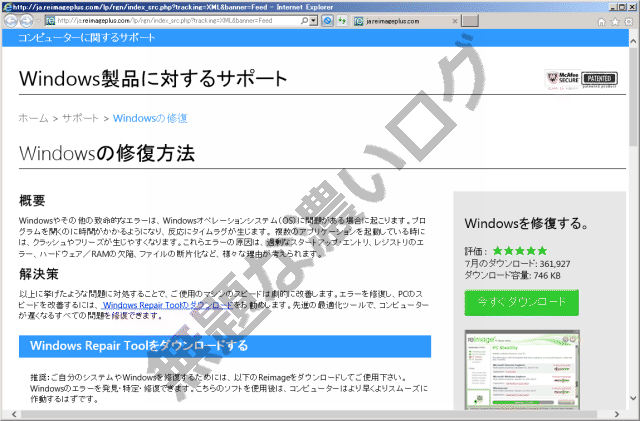This screenshot has width=640, height=421.
Task: Click the horizontal scrollbar right arrow
Action: pos(617,414)
